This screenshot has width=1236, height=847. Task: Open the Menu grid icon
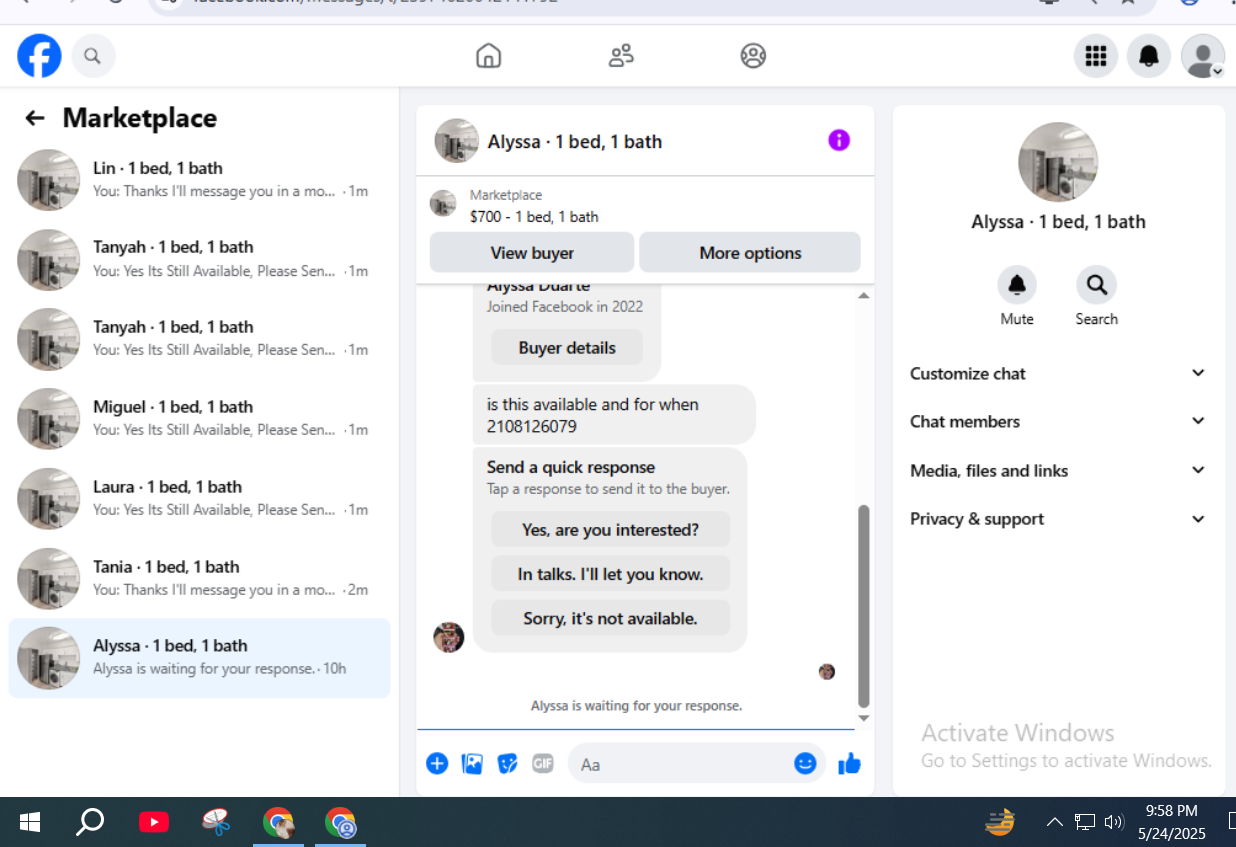tap(1096, 56)
